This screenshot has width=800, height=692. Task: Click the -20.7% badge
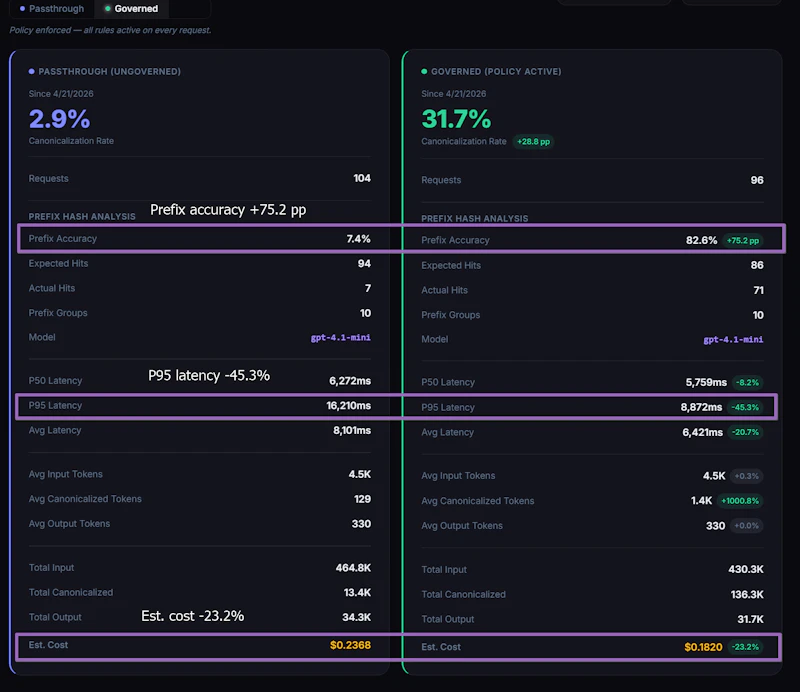pyautogui.click(x=745, y=432)
